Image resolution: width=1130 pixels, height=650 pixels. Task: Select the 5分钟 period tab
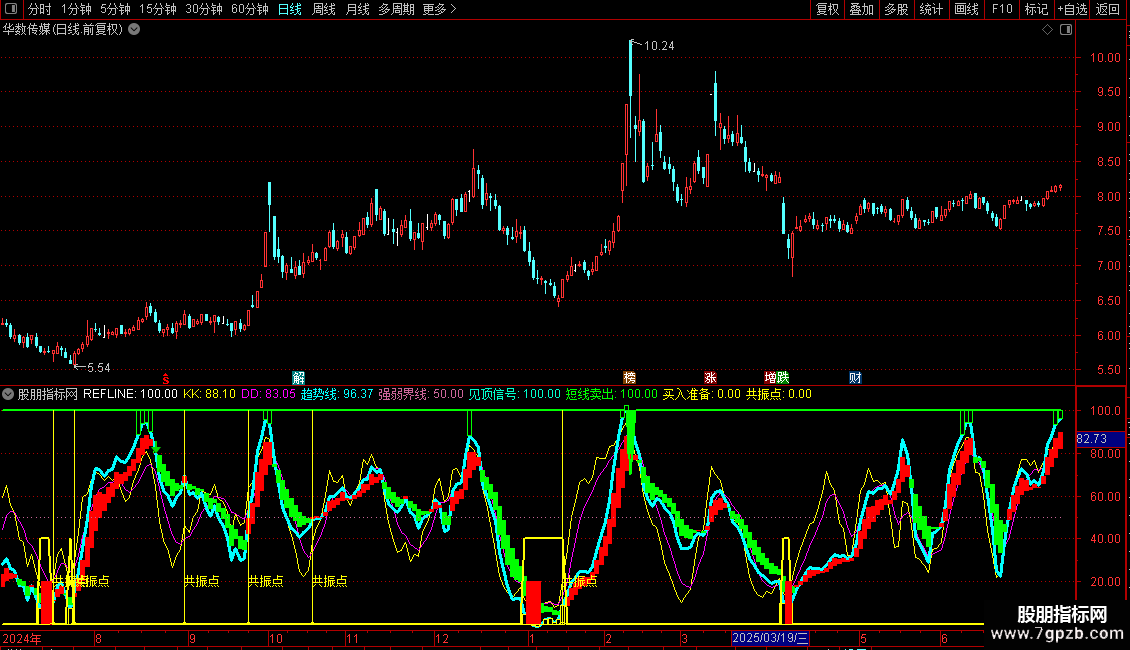coord(115,9)
